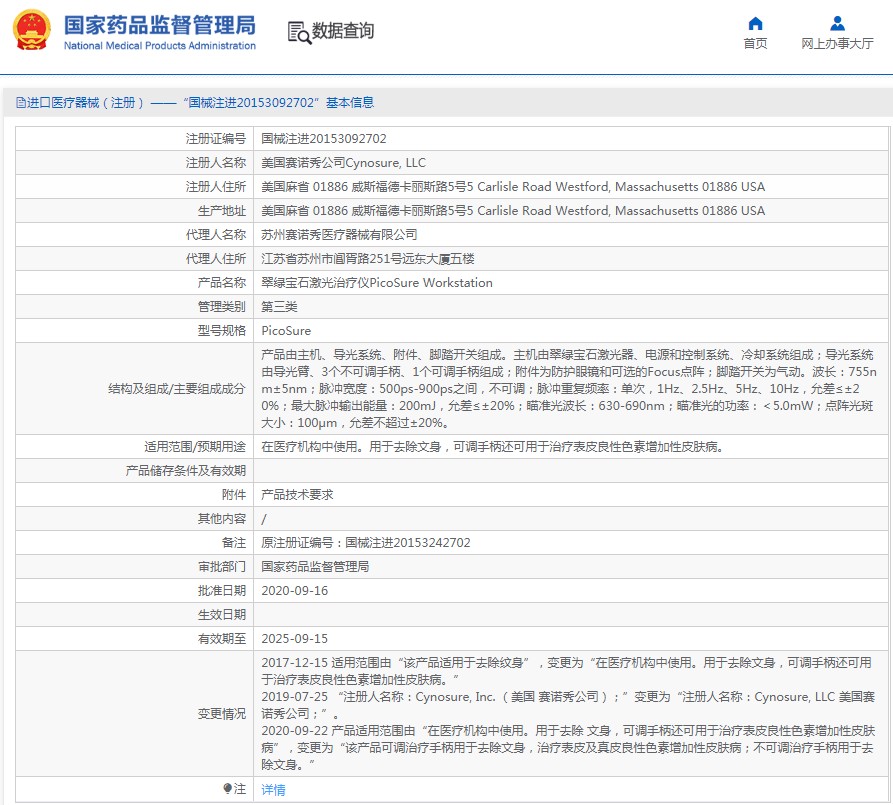Click the 产品名称 row label

click(x=222, y=283)
